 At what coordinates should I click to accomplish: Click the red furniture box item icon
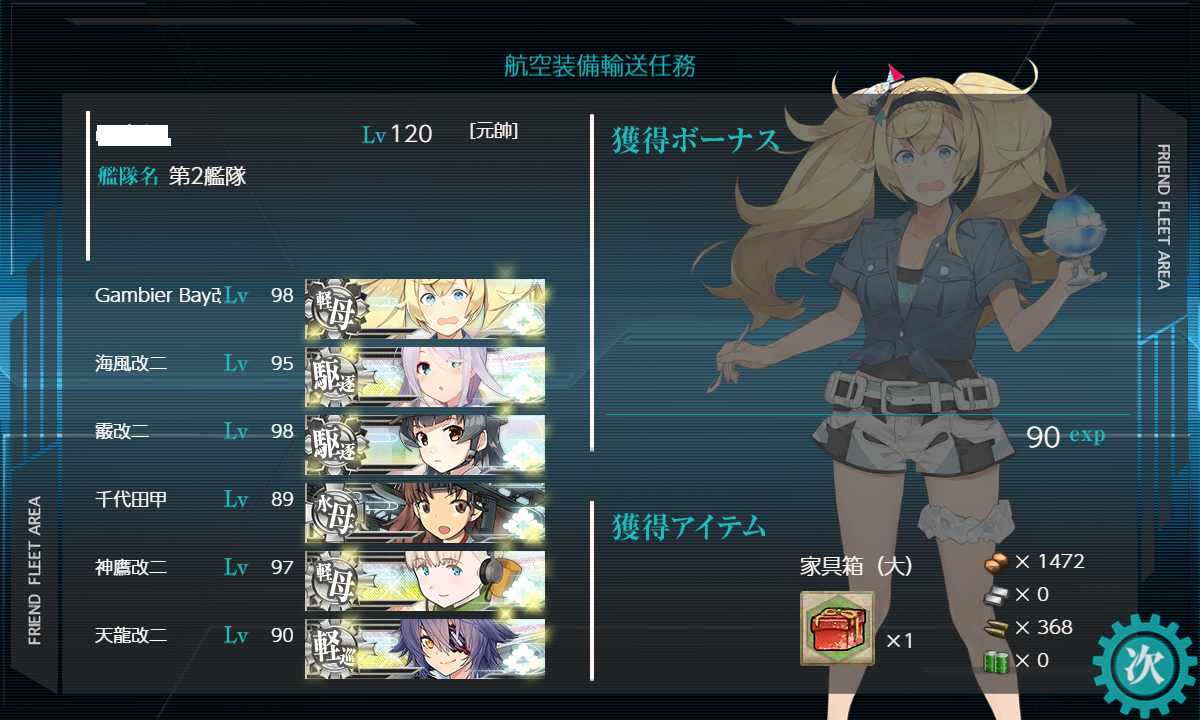click(837, 628)
